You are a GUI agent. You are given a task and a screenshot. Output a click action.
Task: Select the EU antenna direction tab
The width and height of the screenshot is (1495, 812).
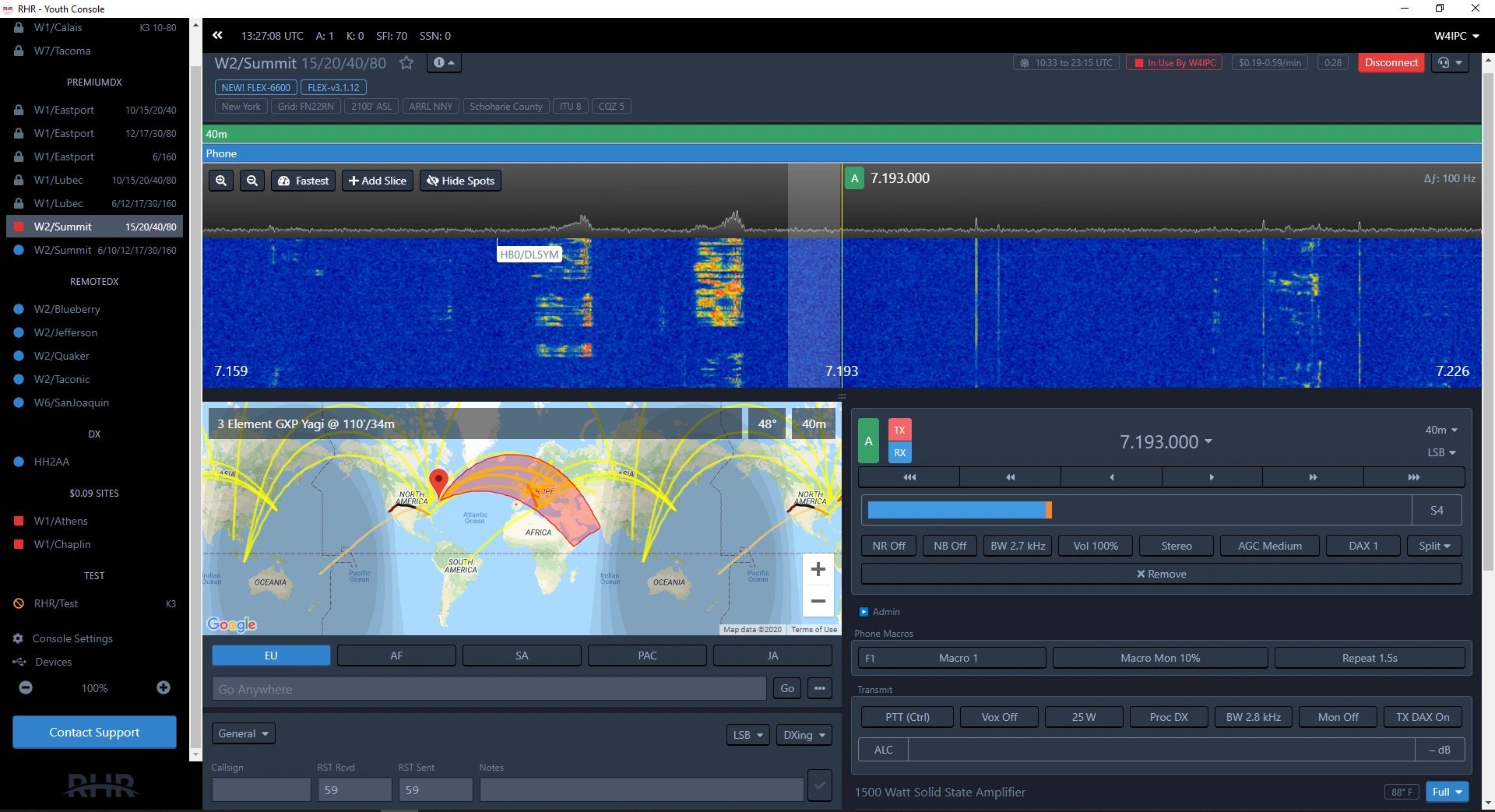click(x=271, y=656)
